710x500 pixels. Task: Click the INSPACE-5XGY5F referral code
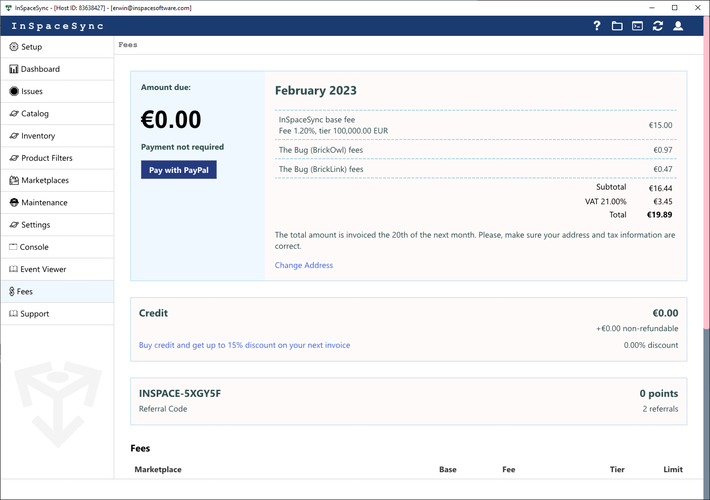pos(180,393)
